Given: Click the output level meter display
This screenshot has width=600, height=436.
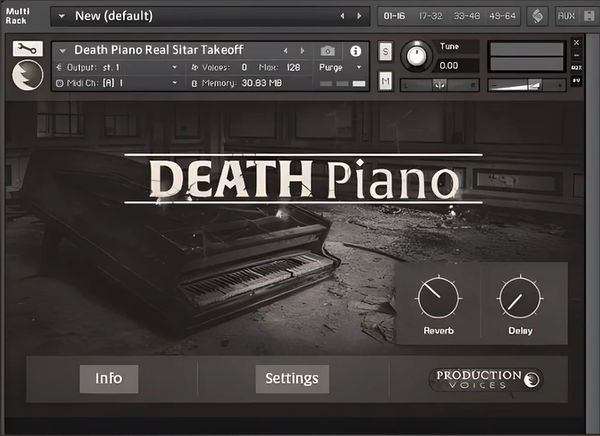Looking at the screenshot, I should coord(527,56).
